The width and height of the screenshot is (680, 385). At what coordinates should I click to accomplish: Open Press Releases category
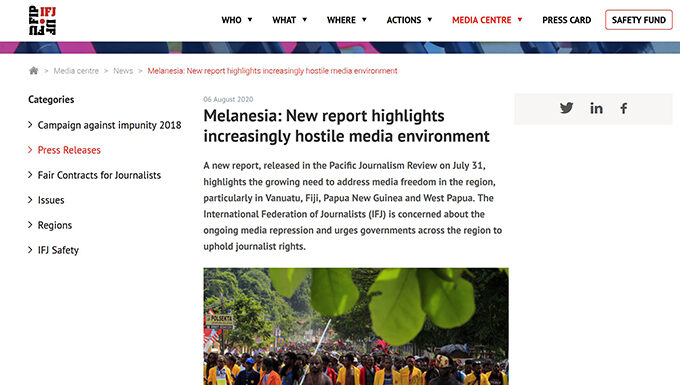click(69, 150)
